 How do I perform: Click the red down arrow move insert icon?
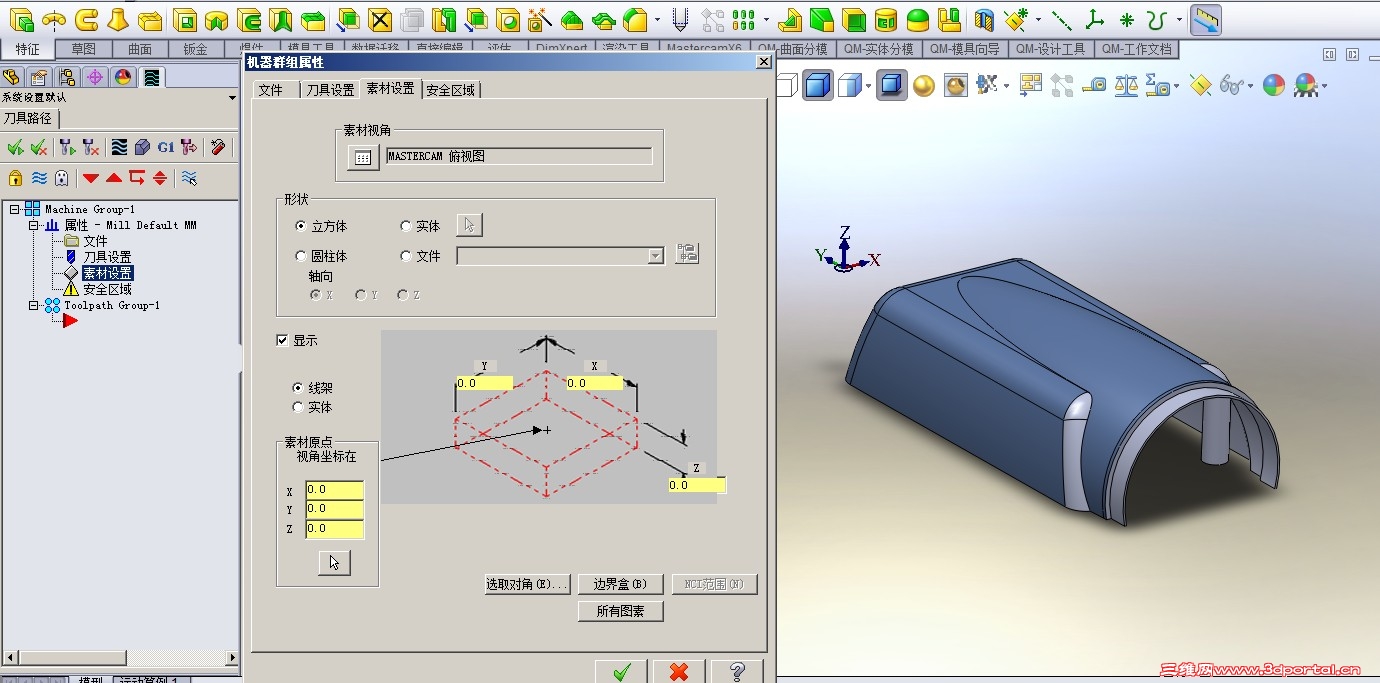91,178
